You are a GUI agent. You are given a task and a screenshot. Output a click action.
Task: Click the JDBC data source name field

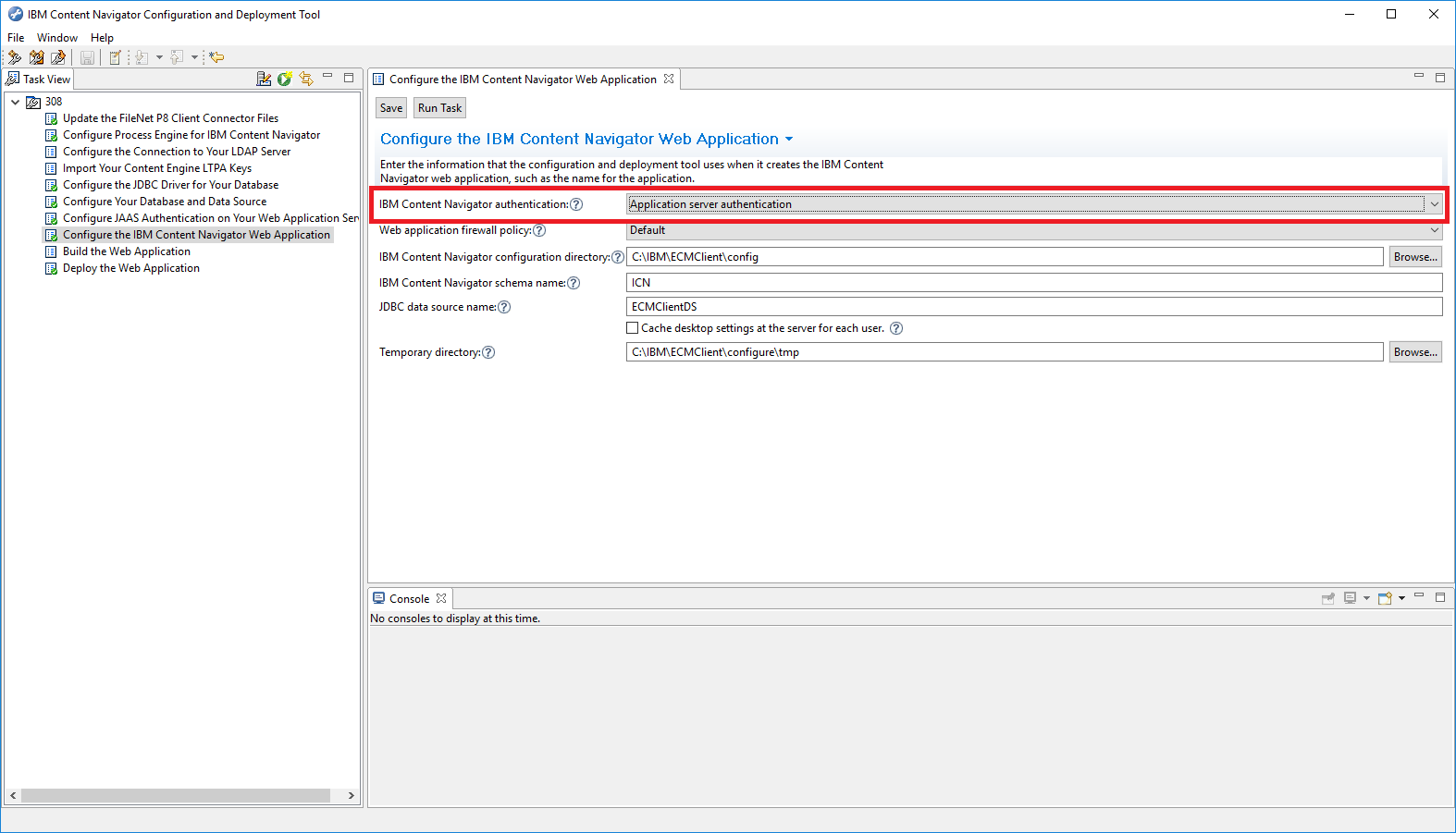click(x=1034, y=307)
